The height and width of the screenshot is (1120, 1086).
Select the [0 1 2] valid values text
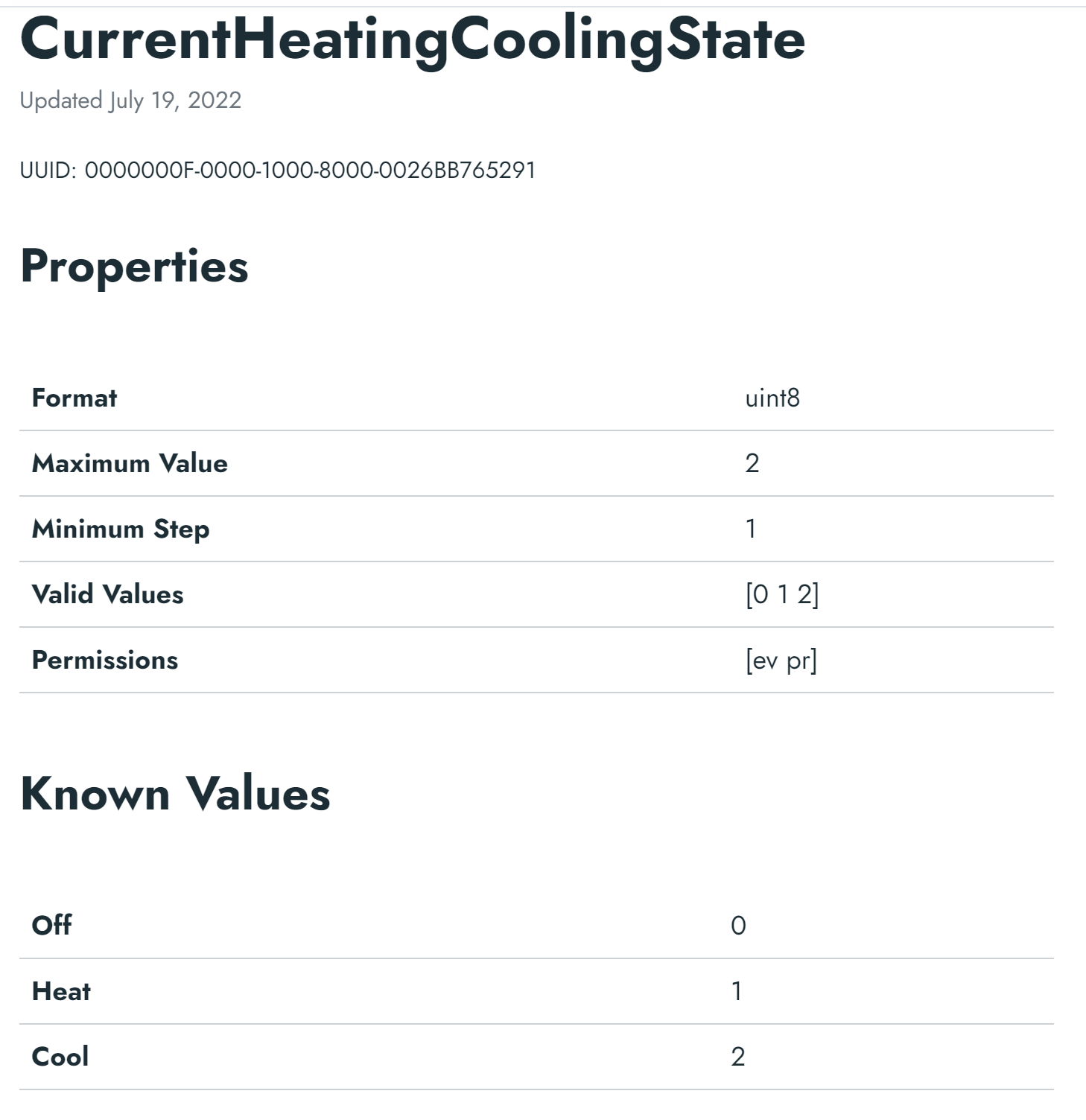coord(781,595)
